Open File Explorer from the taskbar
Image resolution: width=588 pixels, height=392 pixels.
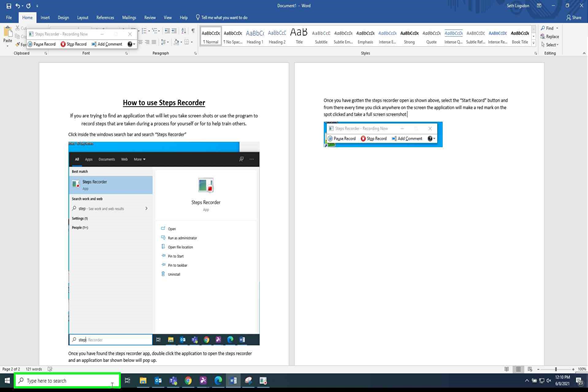pyautogui.click(x=143, y=381)
